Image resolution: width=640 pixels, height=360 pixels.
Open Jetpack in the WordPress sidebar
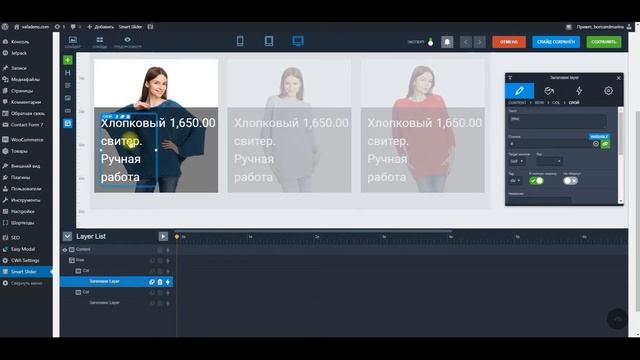19,53
